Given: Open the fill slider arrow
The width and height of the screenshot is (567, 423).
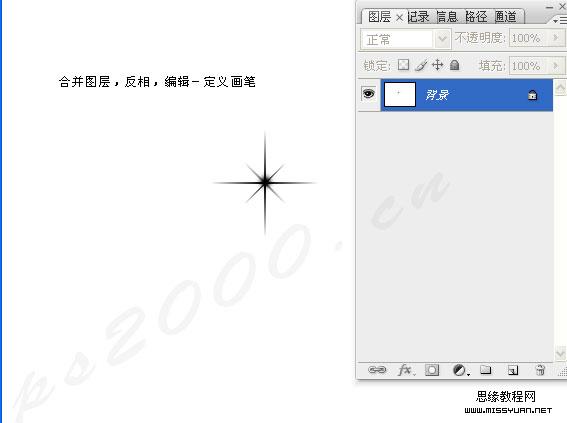Looking at the screenshot, I should pyautogui.click(x=556, y=66).
